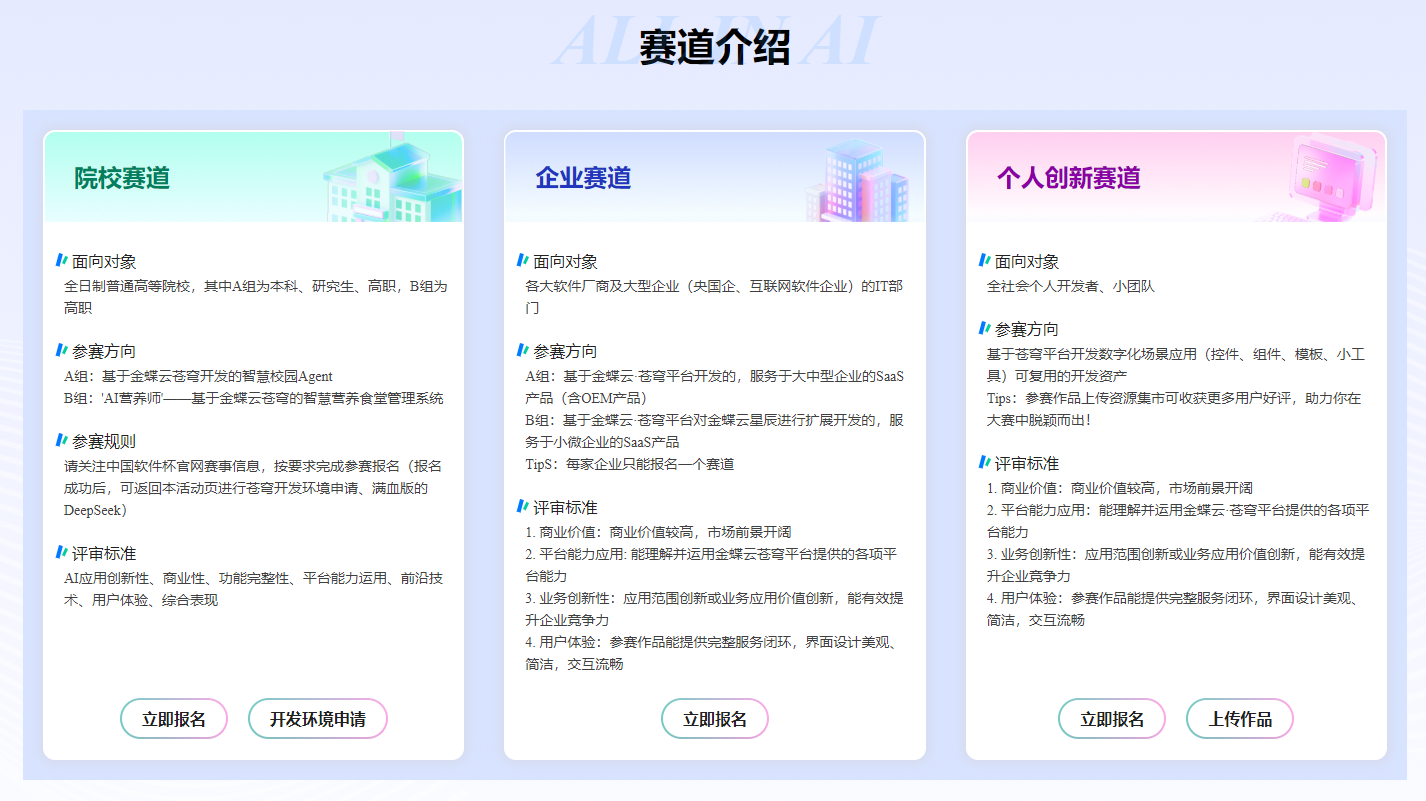This screenshot has width=1426, height=801.
Task: Click the blue marker icon before 参赛方向 in 企业赛道
Action: (x=521, y=351)
